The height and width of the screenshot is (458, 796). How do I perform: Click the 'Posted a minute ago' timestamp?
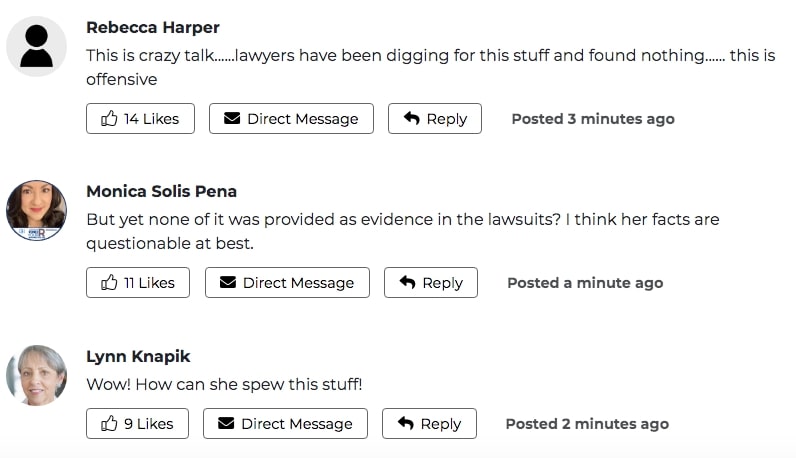(585, 283)
